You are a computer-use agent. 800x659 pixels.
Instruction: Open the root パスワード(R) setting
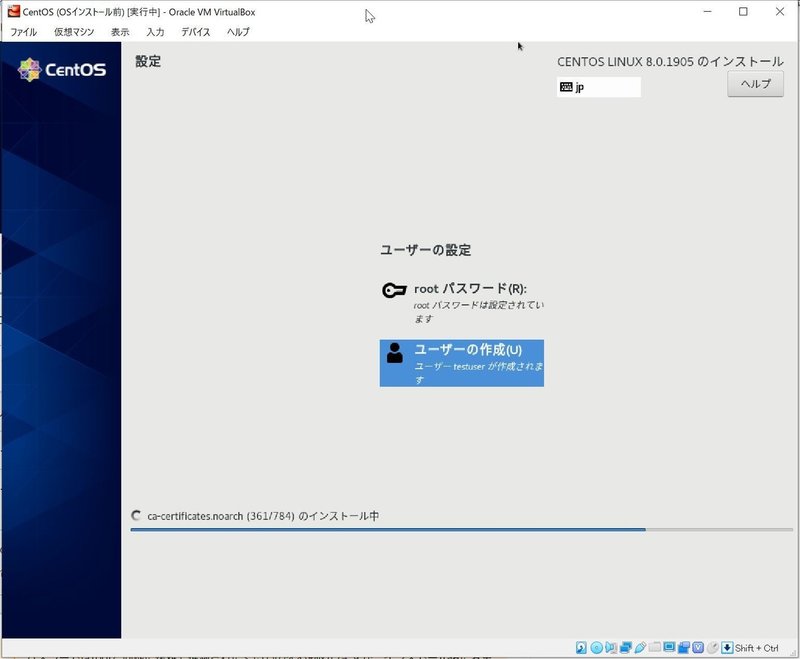462,303
